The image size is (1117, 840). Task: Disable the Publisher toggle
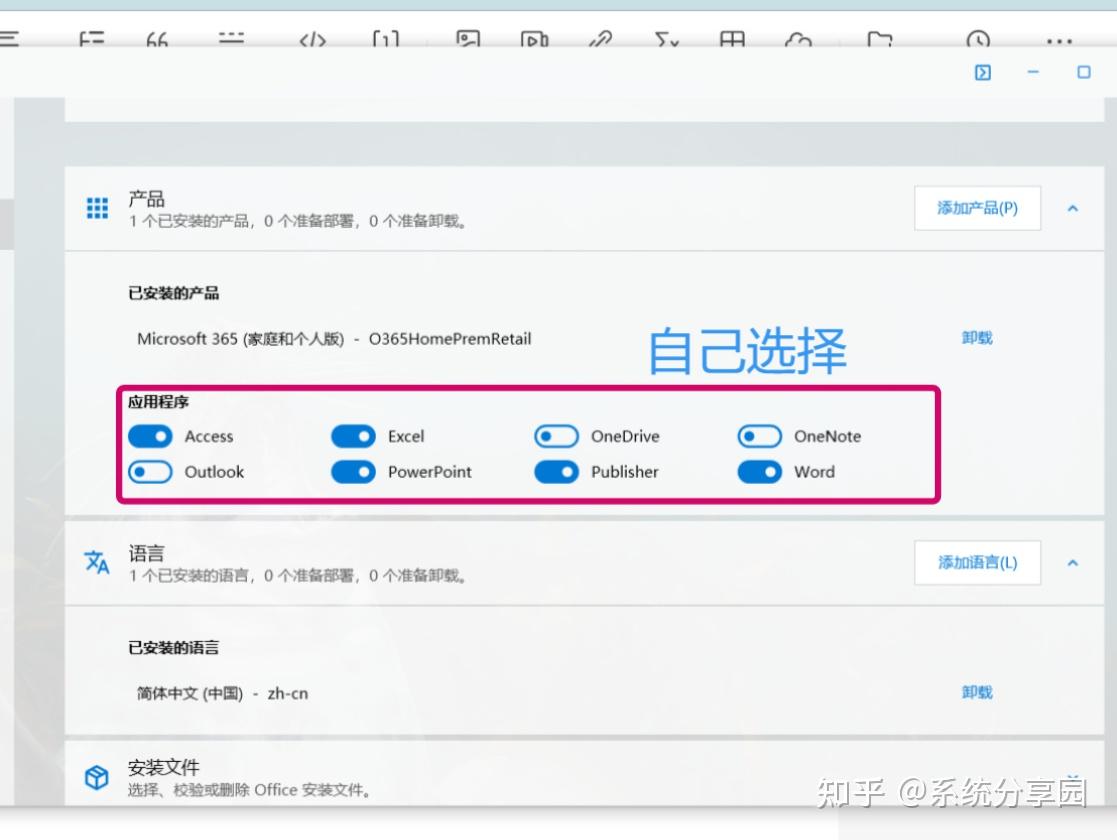[x=556, y=472]
